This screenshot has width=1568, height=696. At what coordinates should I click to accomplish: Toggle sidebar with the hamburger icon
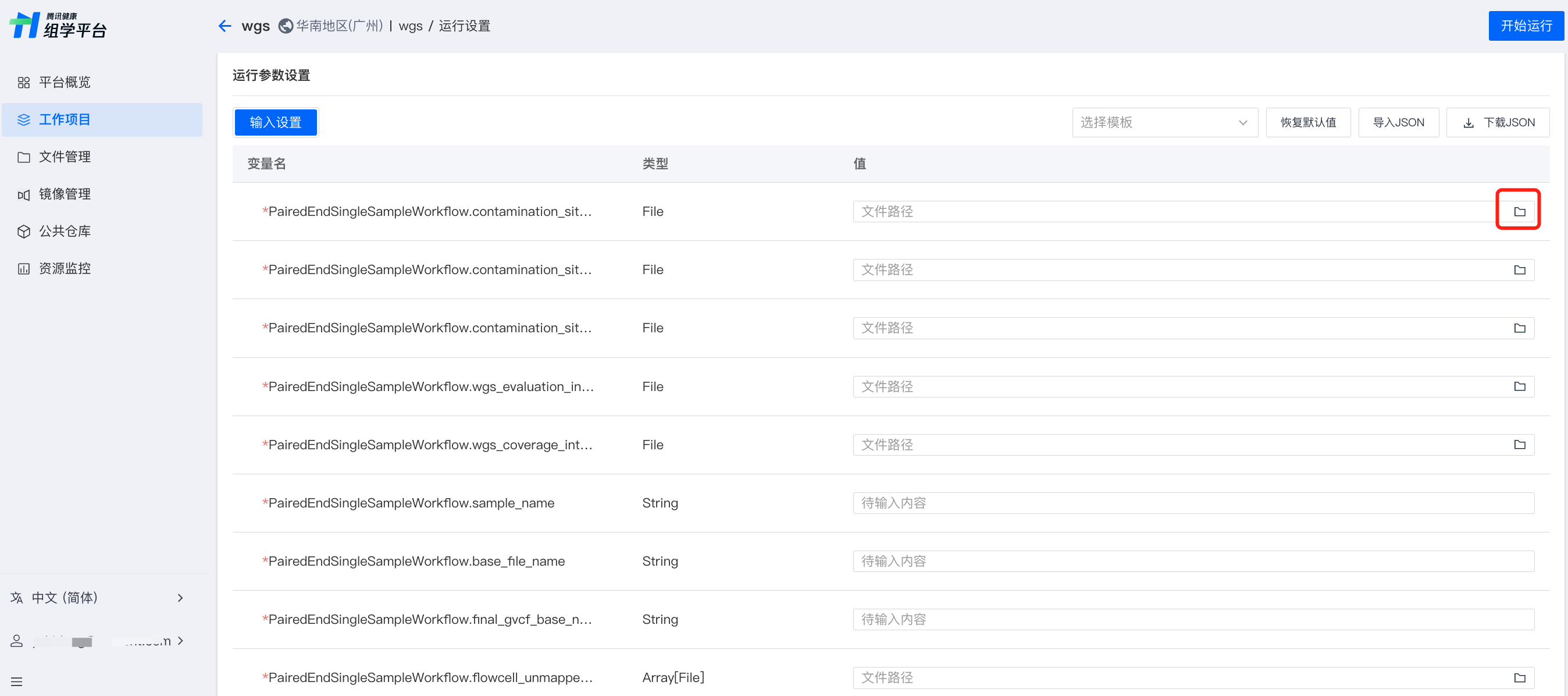click(17, 681)
